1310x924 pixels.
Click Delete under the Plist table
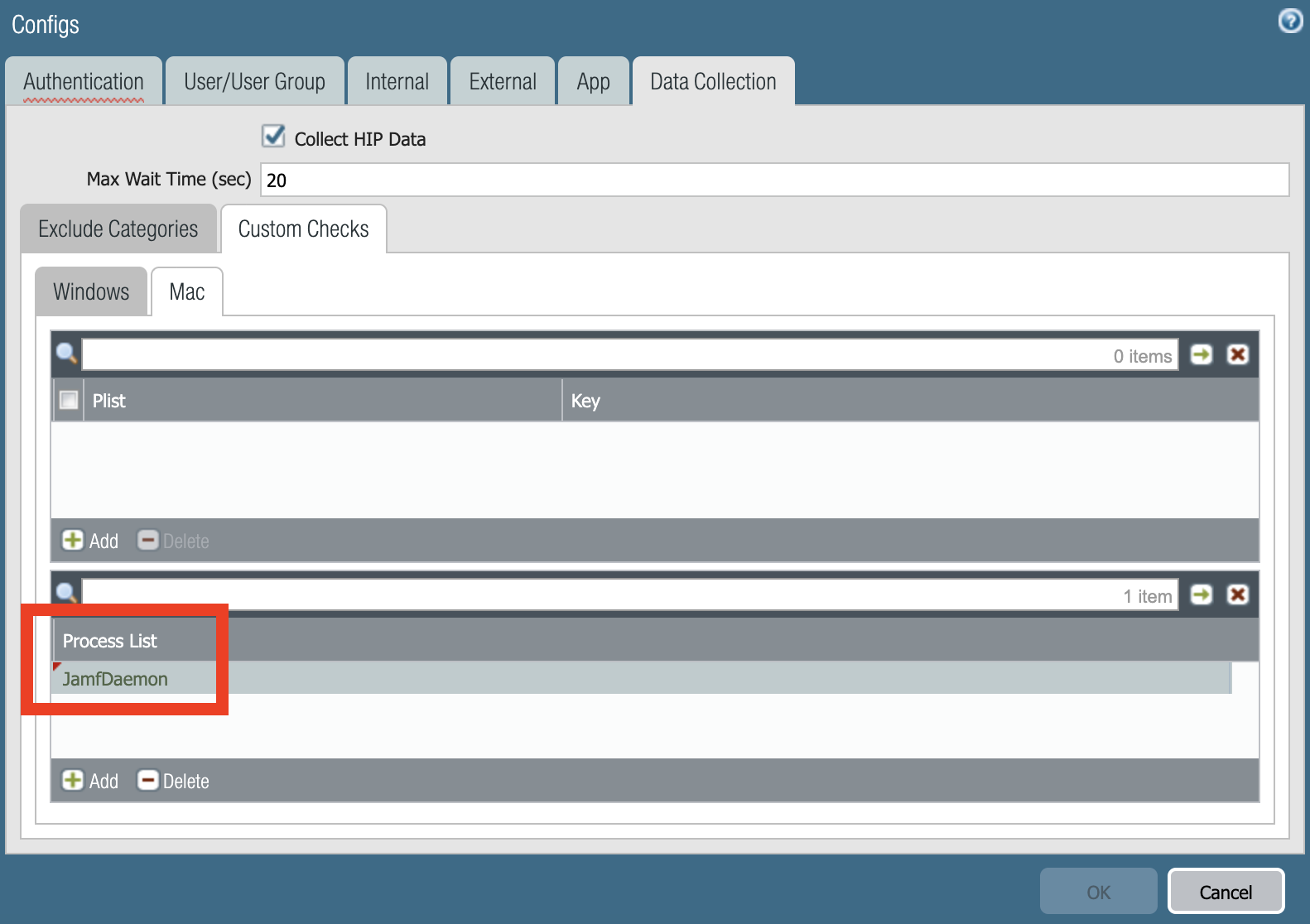(173, 541)
